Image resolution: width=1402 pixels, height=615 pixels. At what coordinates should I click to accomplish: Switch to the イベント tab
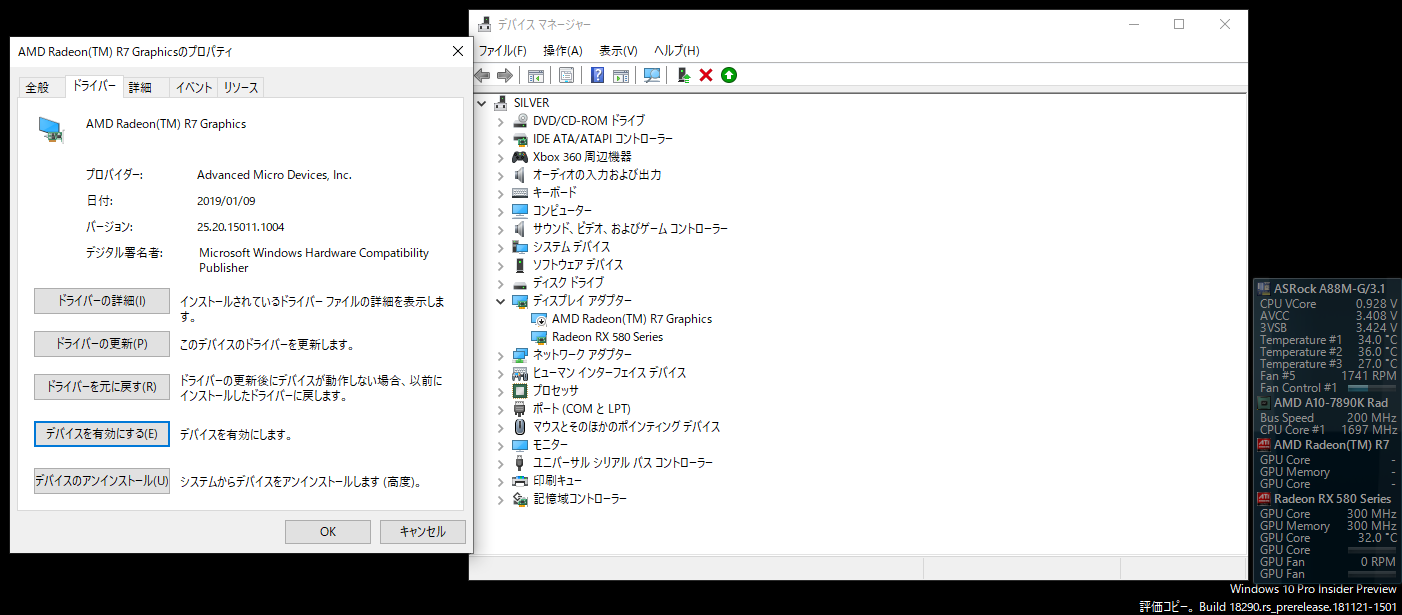pos(194,88)
